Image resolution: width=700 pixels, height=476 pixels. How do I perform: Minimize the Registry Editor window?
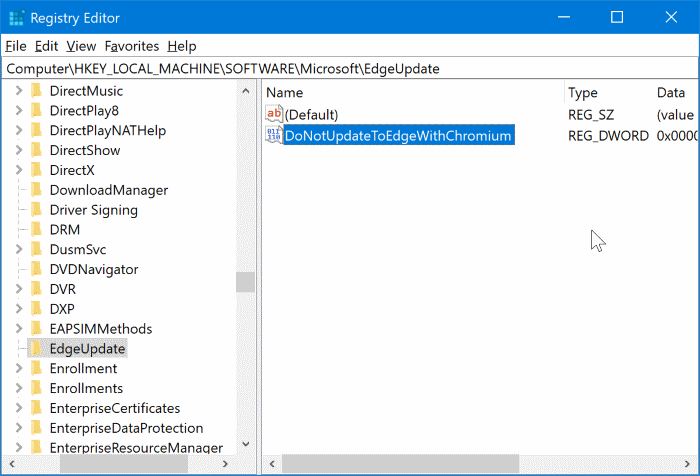[564, 17]
